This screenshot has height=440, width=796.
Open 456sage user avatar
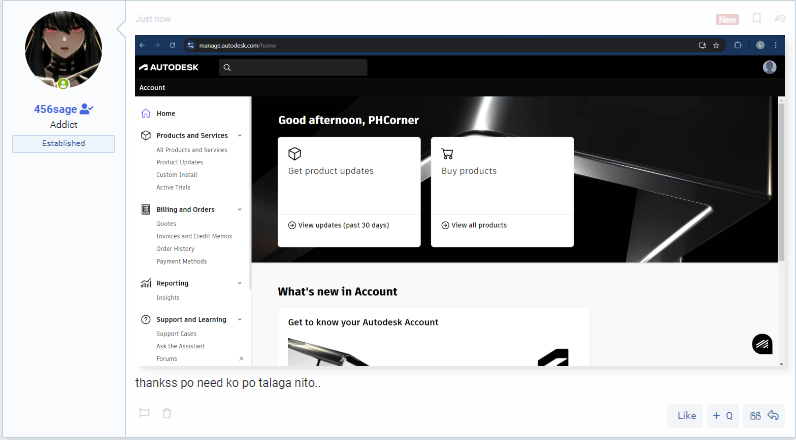(63, 50)
